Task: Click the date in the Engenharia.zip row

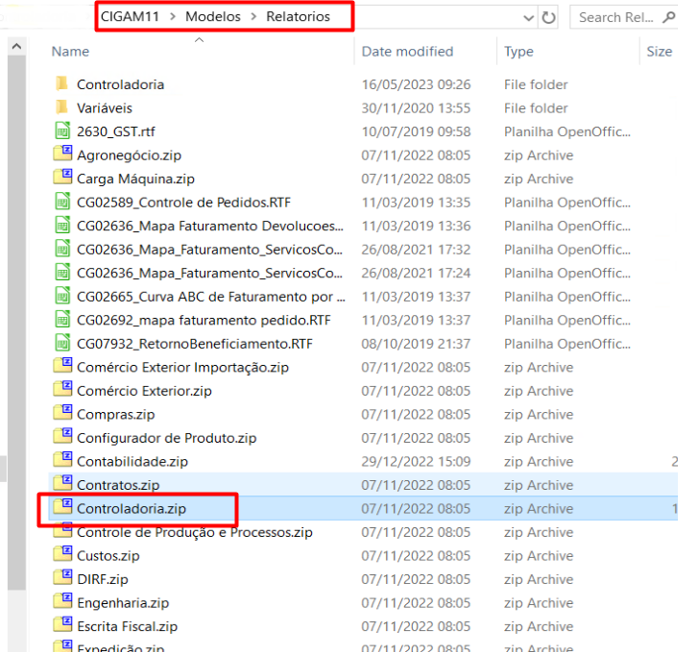Action: [416, 603]
